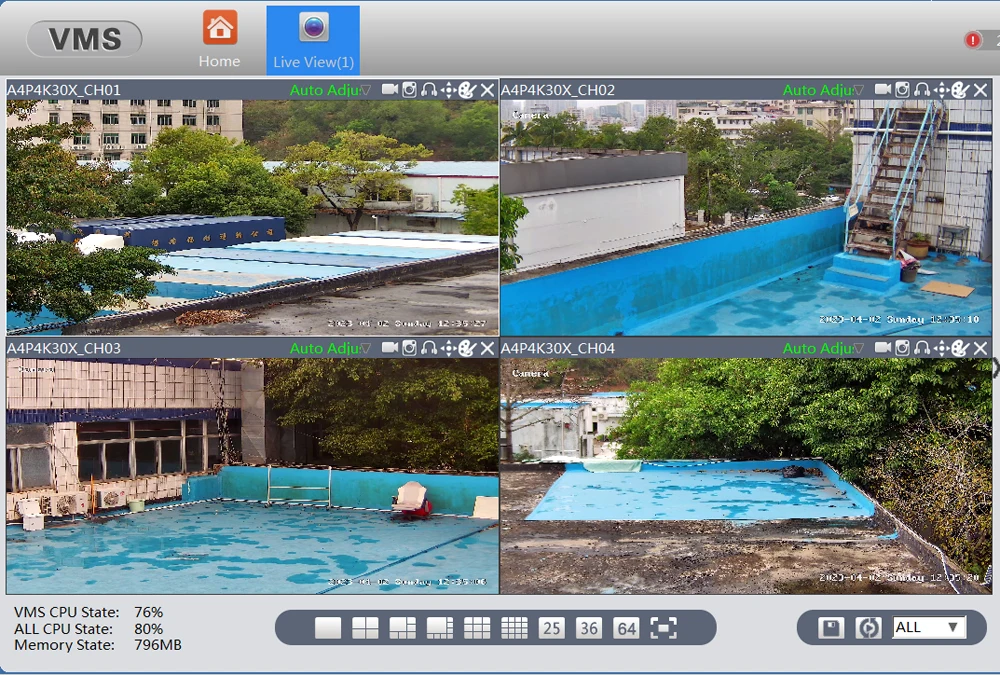
Task: Select the 4-window grid layout
Action: pyautogui.click(x=365, y=628)
